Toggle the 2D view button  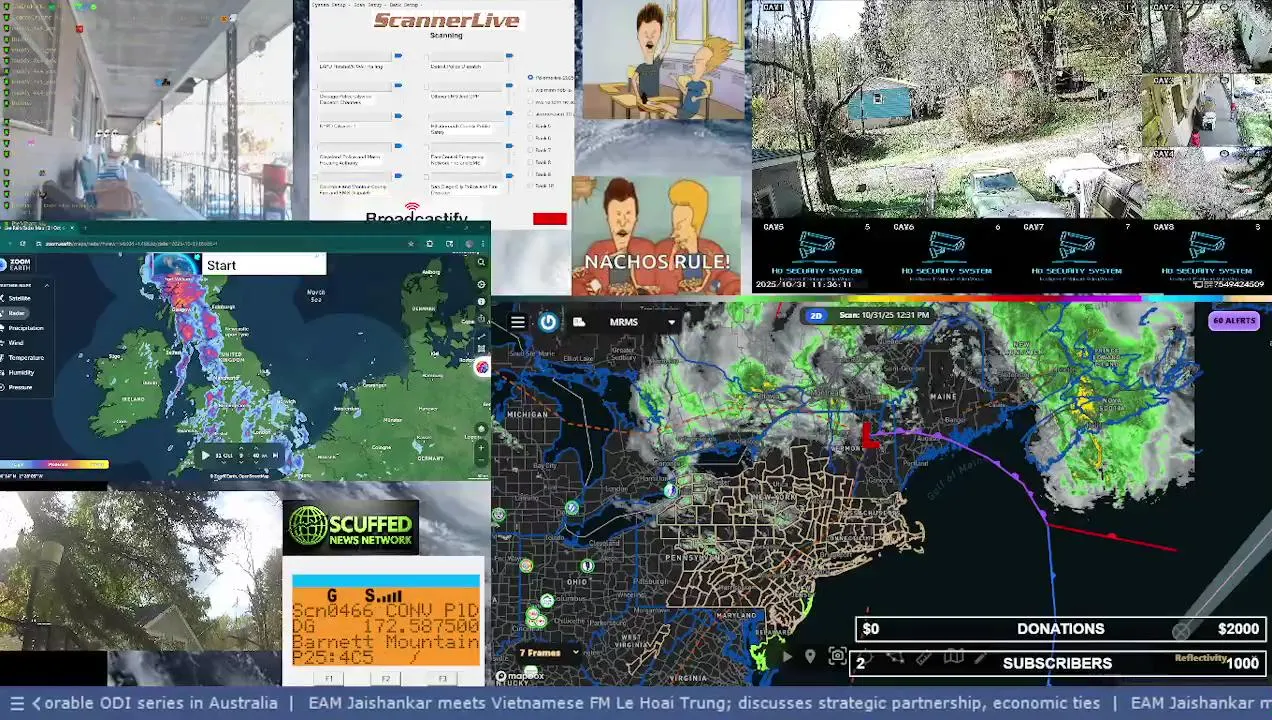pos(816,315)
